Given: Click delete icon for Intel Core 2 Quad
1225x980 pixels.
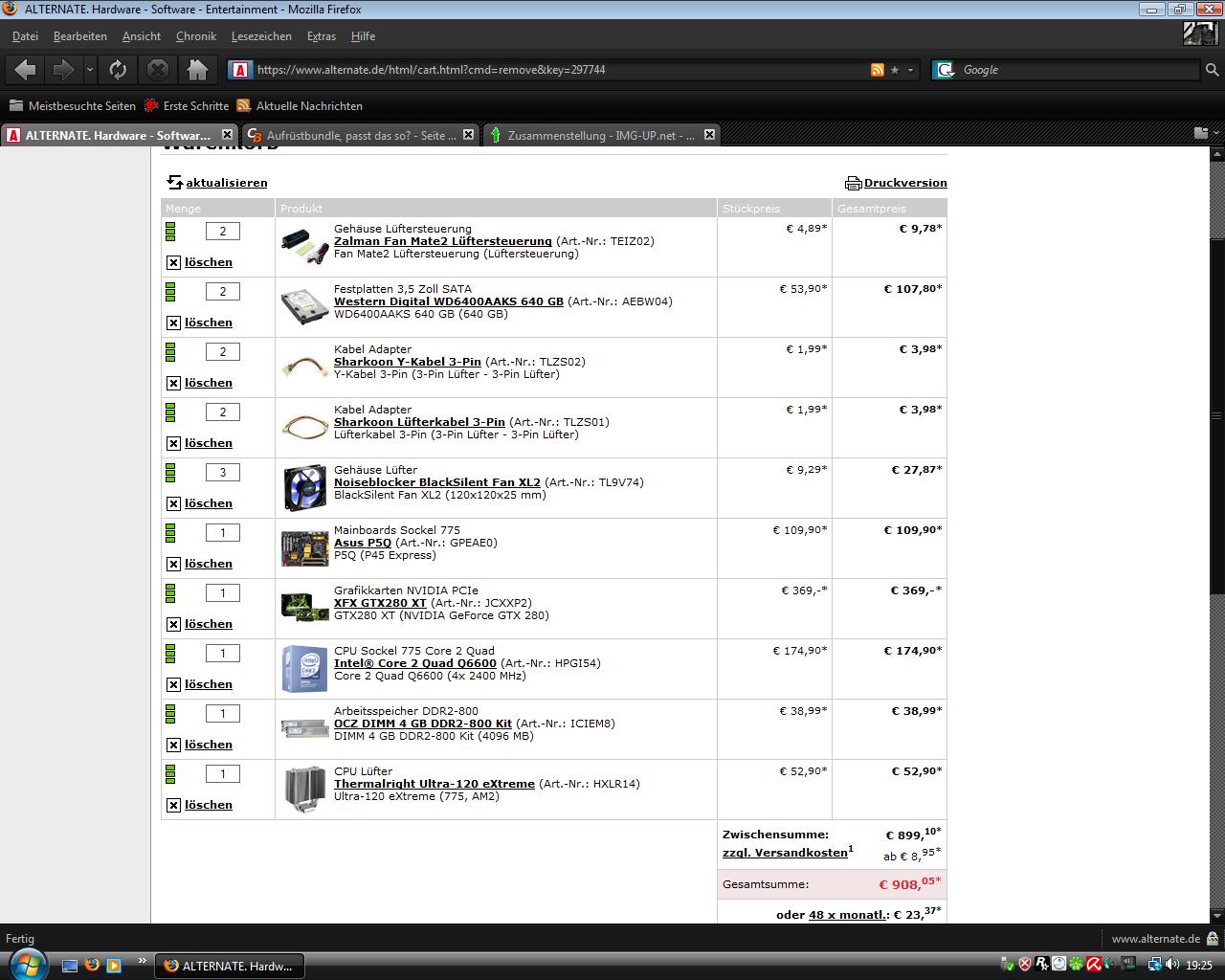Looking at the screenshot, I should pos(173,684).
